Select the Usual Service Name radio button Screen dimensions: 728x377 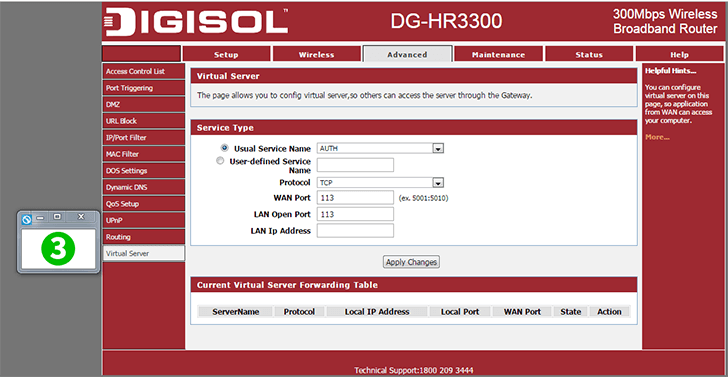click(x=225, y=148)
